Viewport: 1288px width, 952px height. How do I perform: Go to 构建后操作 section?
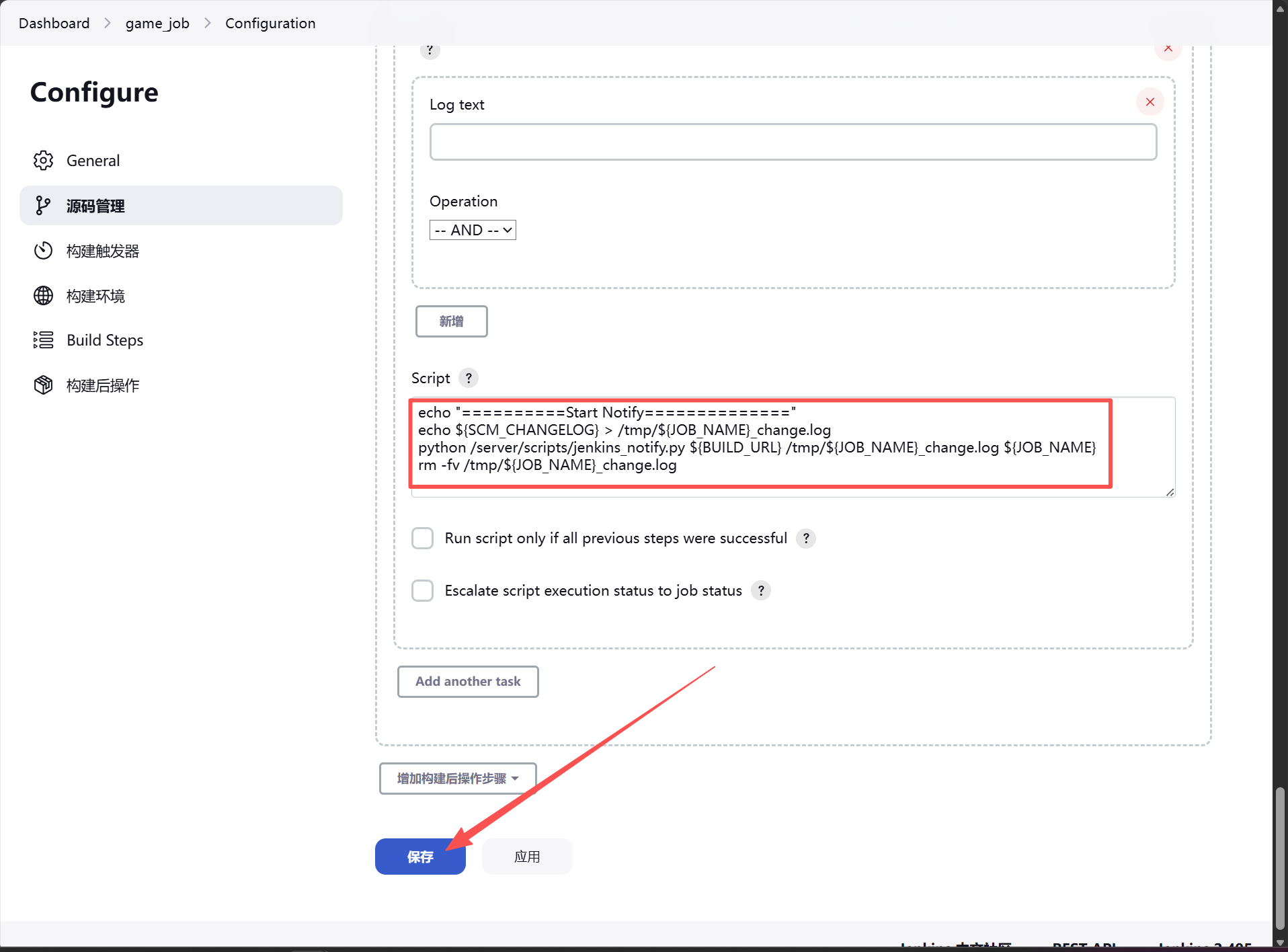click(x=181, y=385)
